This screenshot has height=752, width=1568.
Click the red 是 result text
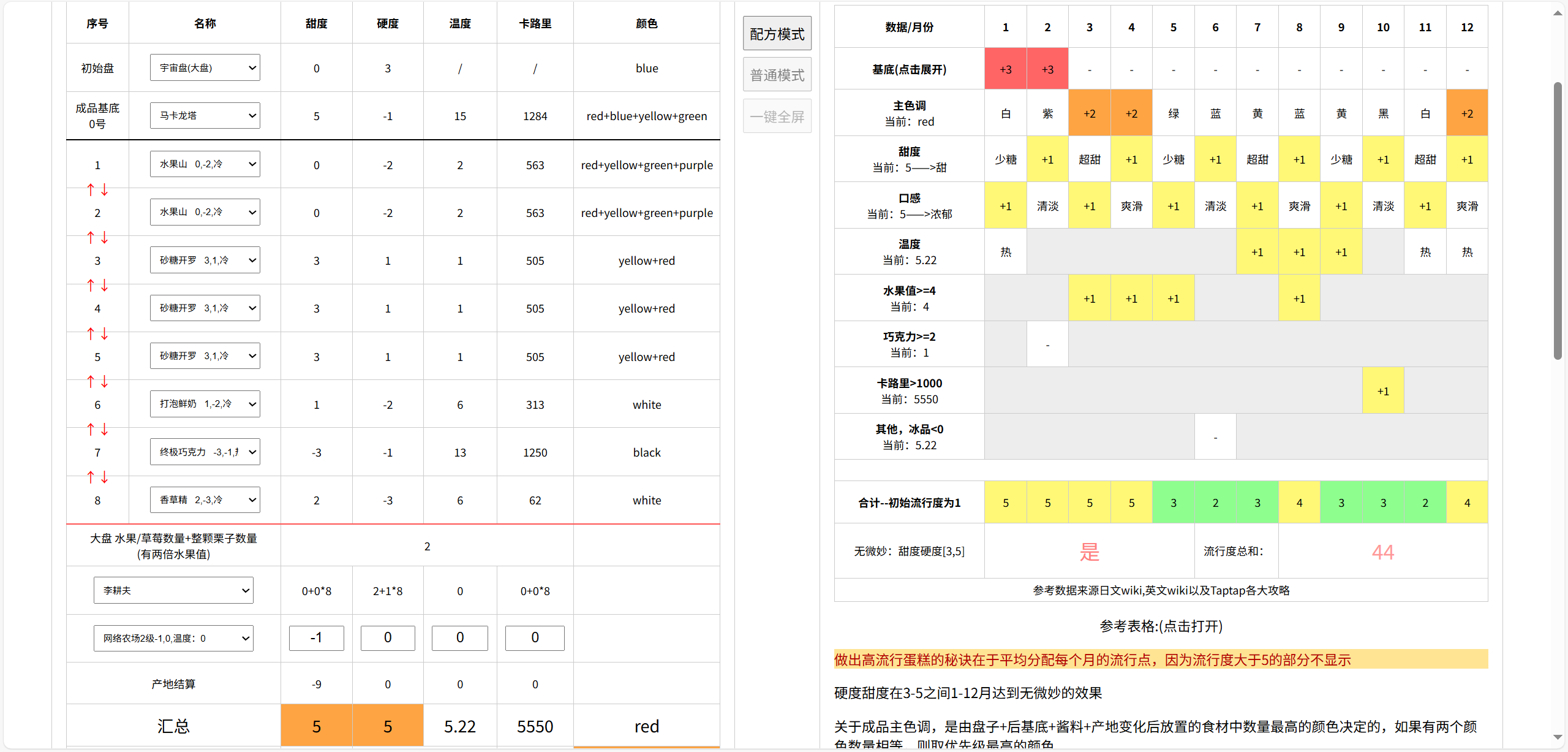point(1089,552)
